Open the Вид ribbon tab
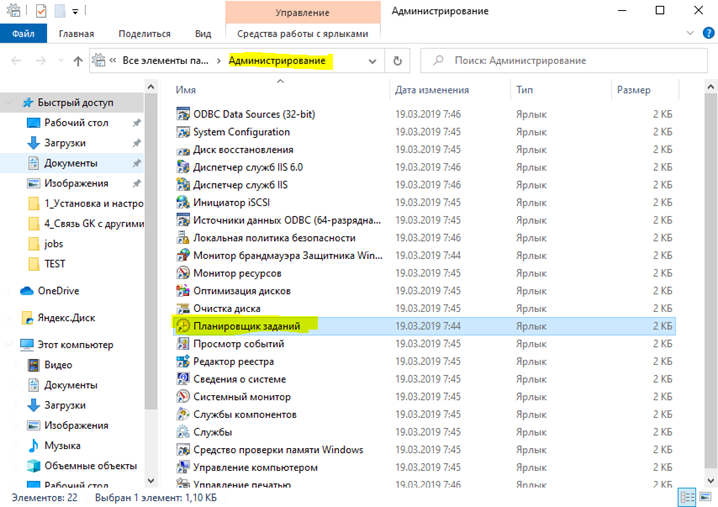718x507 pixels. tap(203, 34)
